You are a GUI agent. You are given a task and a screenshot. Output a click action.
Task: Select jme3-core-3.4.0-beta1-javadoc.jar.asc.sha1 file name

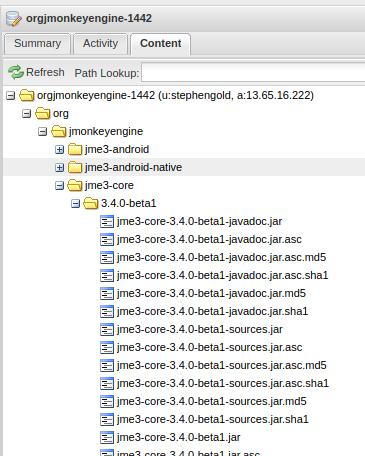[x=222, y=275]
